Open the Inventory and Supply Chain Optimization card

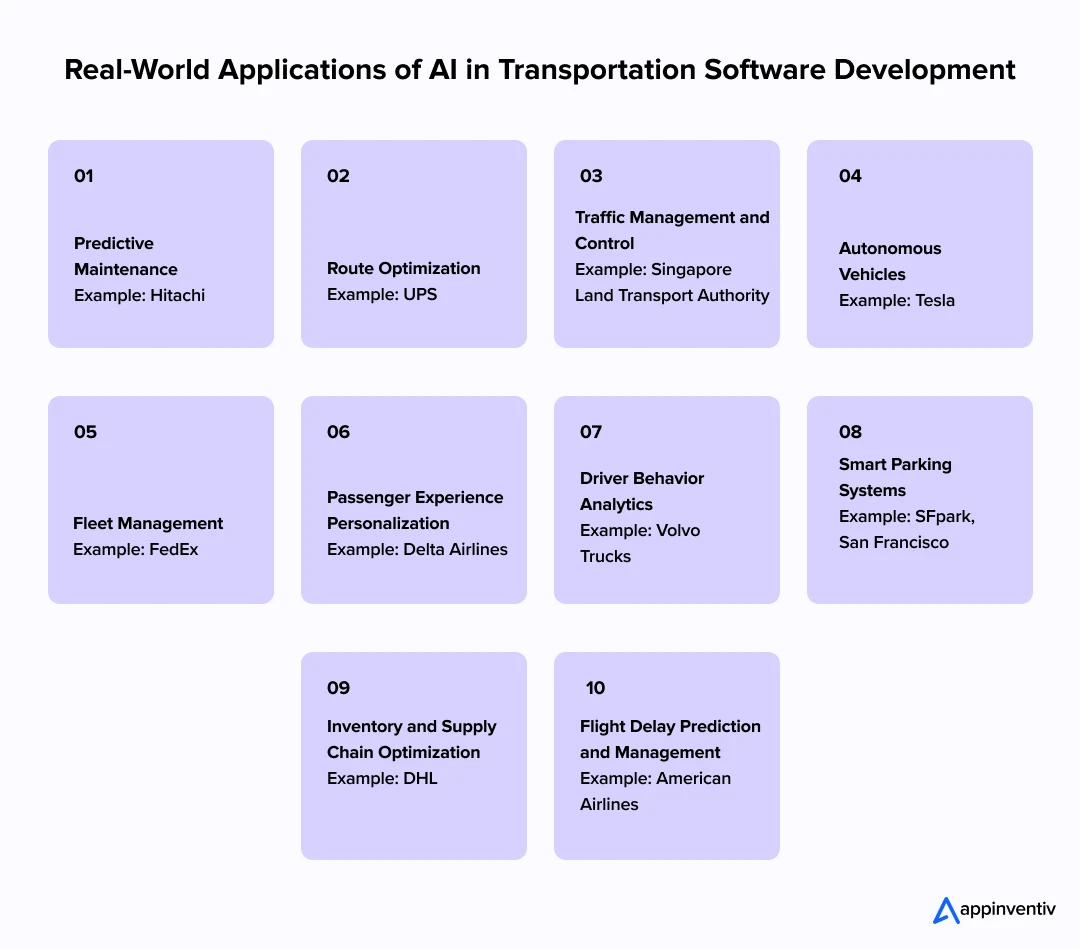click(413, 755)
